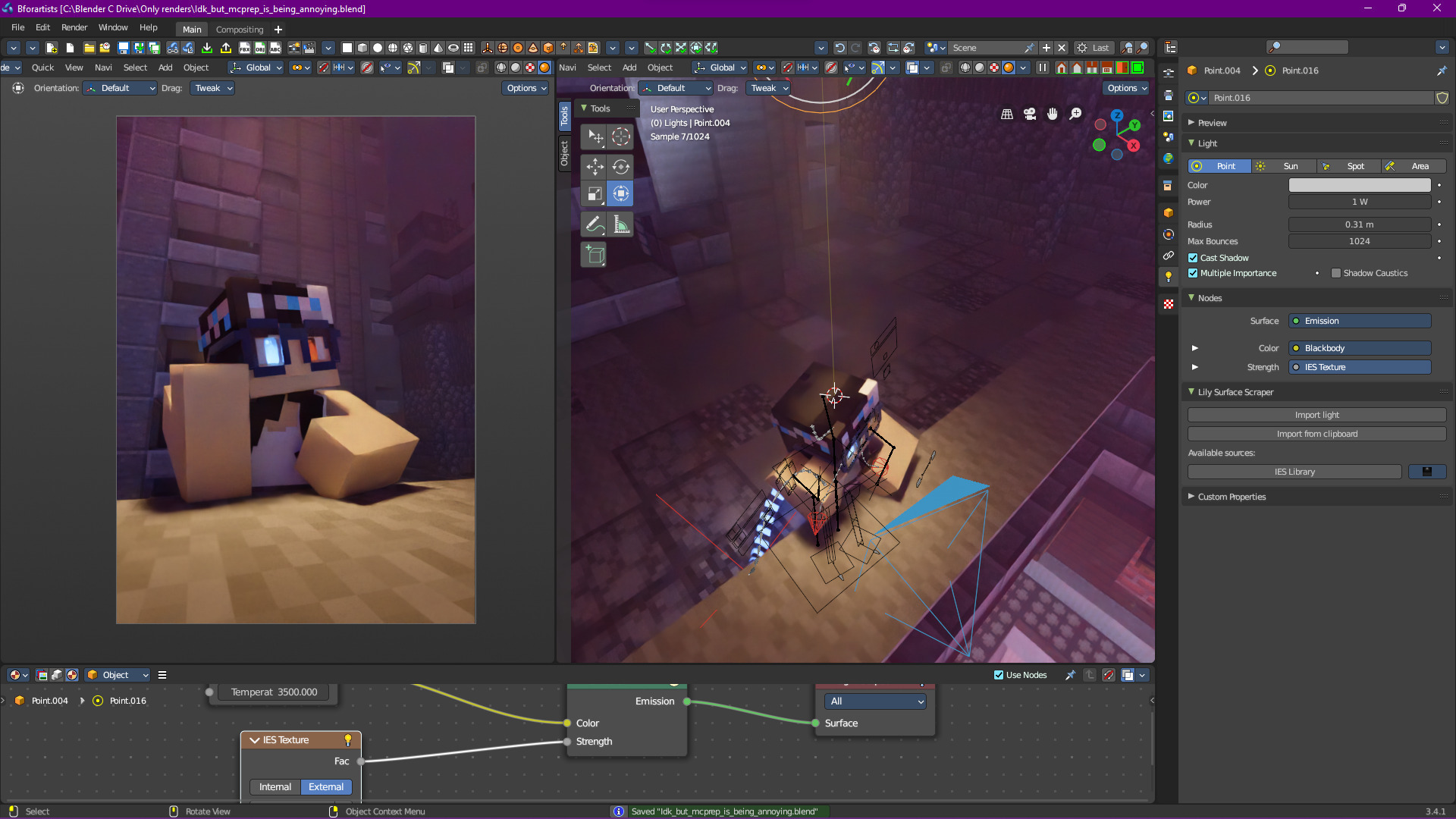Toggle the Use Nodes checkbox

point(999,675)
